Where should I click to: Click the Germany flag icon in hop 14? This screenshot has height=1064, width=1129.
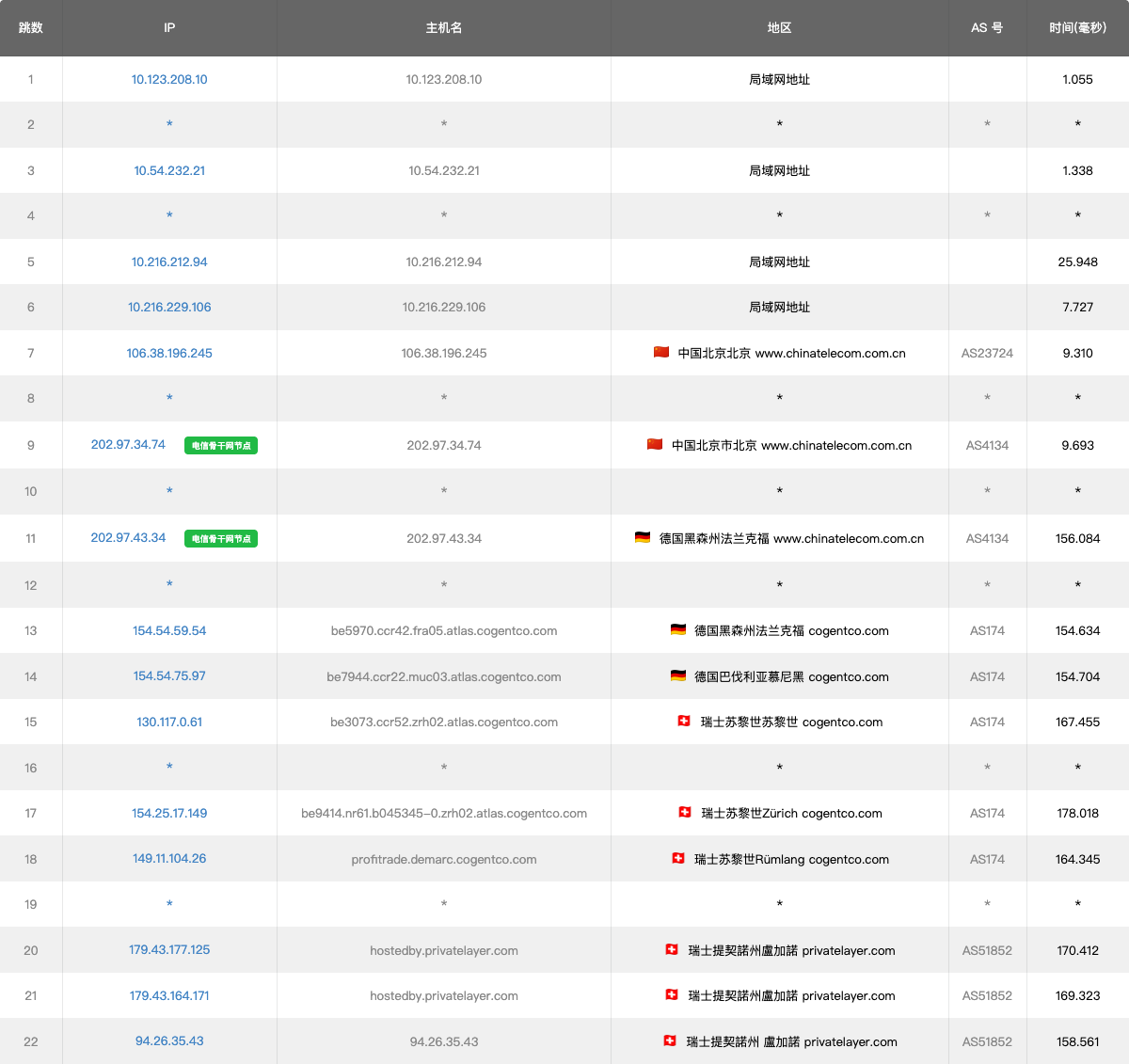[678, 675]
